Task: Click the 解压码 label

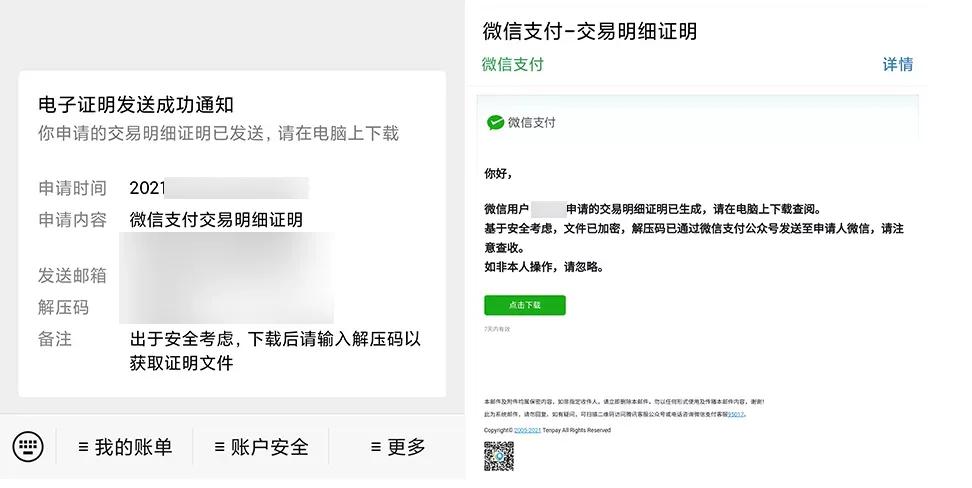Action: tap(64, 307)
